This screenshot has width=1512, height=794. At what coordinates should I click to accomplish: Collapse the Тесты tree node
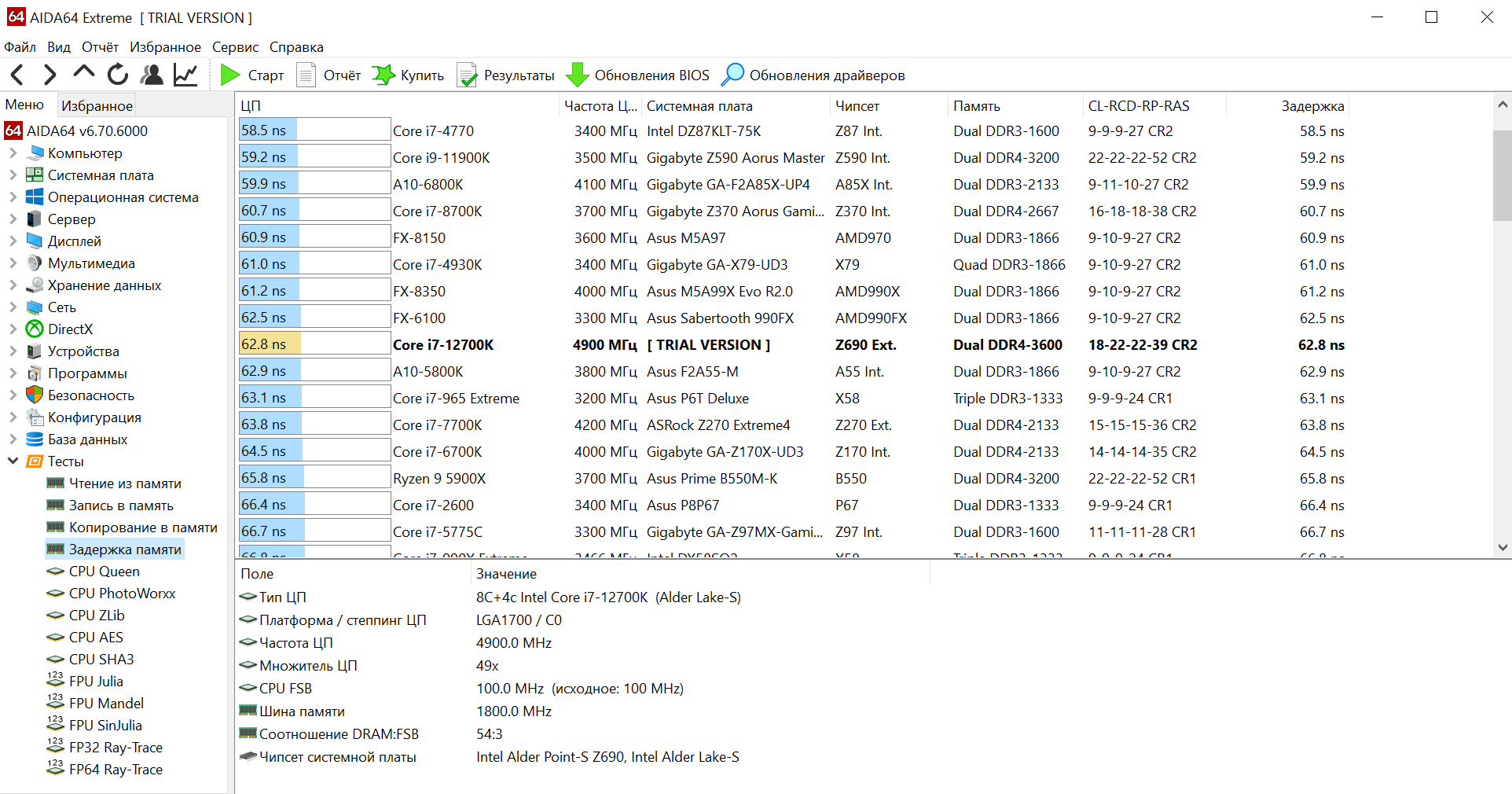coord(13,461)
